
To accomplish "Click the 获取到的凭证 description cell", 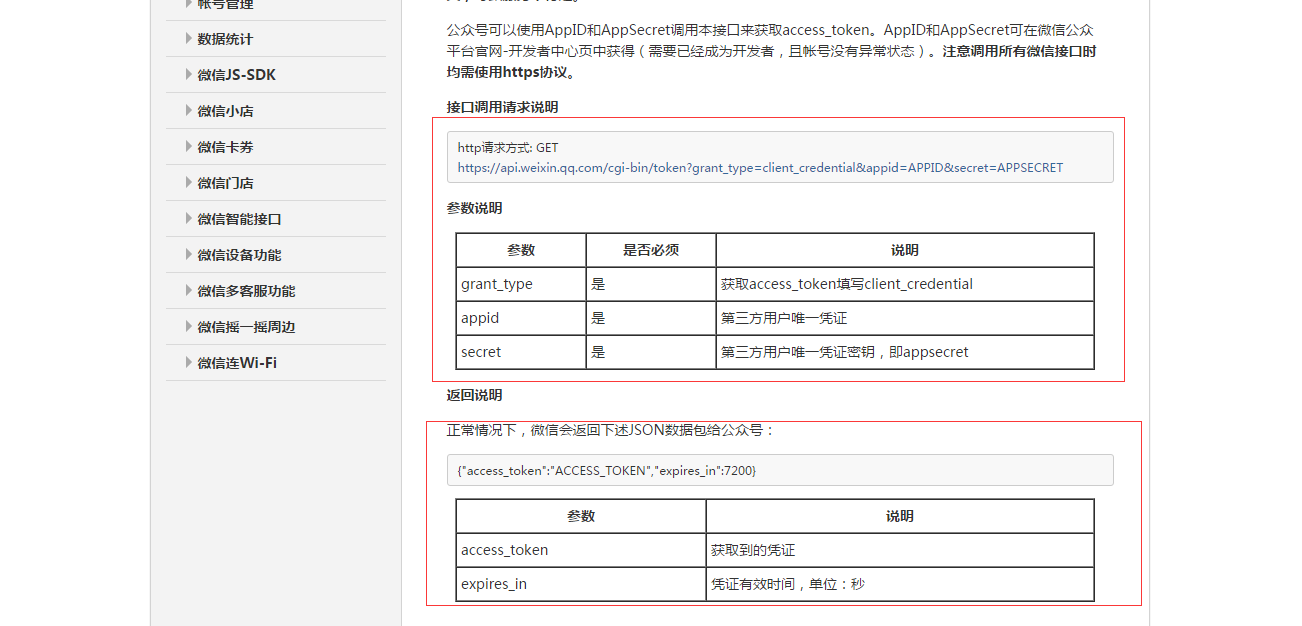I will pos(900,550).
